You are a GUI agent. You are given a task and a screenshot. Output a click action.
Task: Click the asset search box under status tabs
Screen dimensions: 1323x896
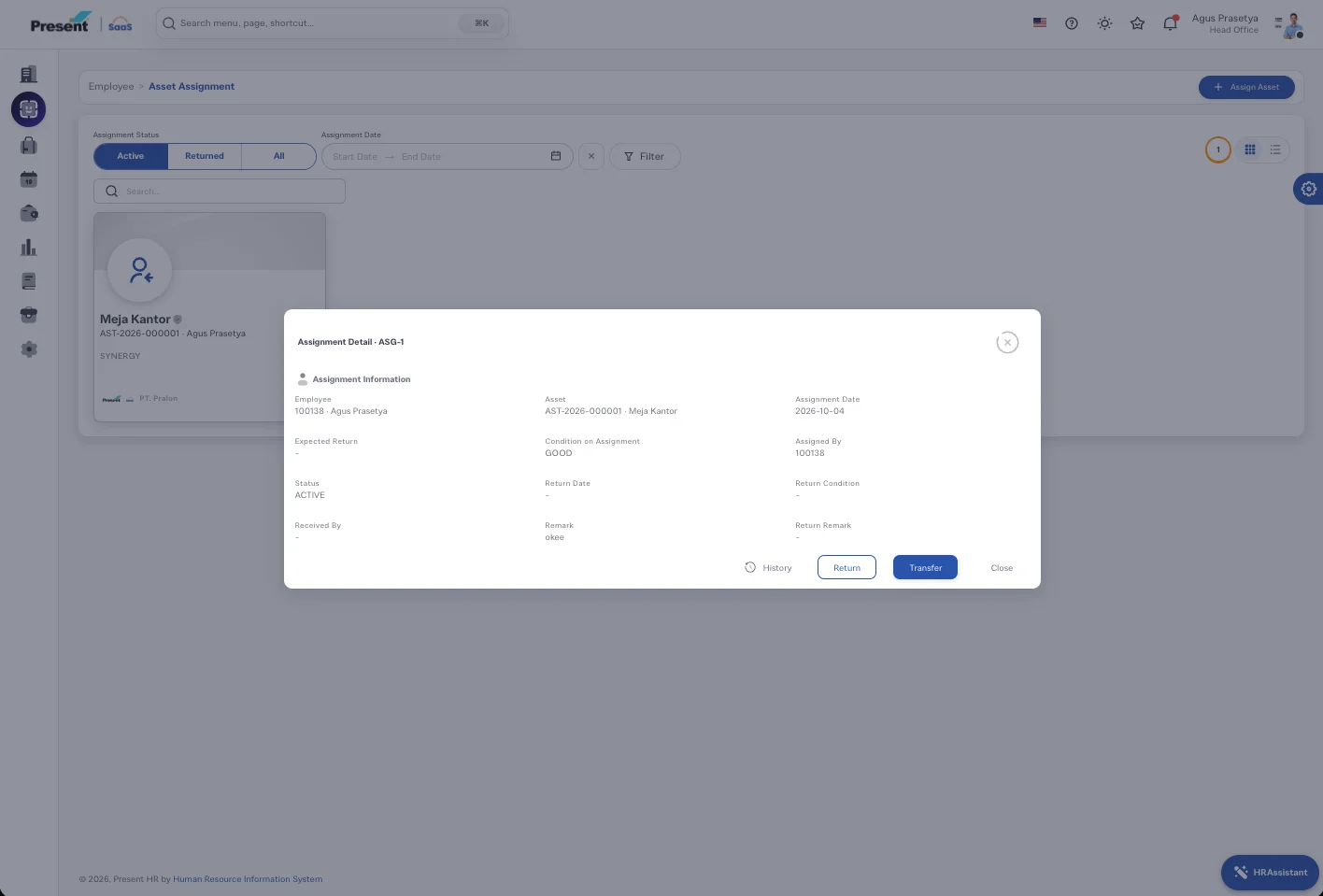(x=220, y=192)
